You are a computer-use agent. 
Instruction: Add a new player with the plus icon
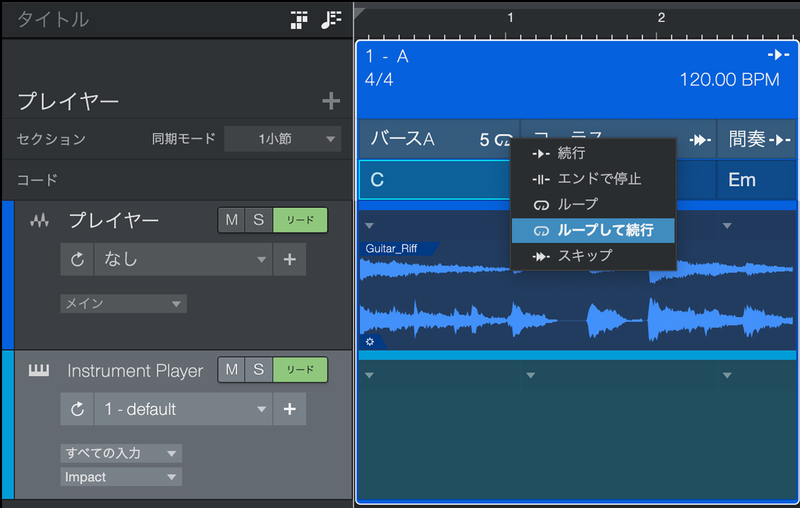[x=331, y=100]
